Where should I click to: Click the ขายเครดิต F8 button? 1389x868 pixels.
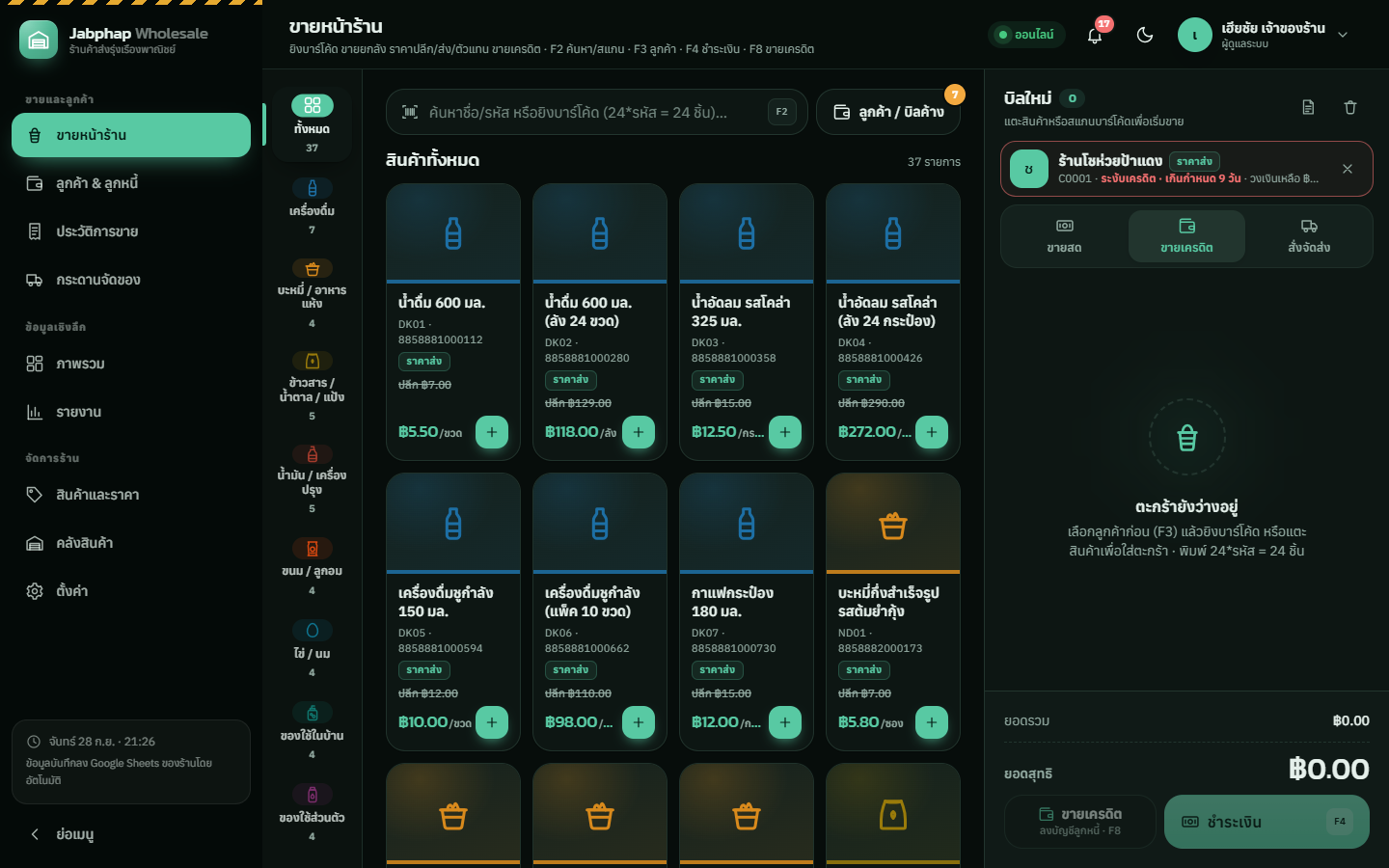1080,822
